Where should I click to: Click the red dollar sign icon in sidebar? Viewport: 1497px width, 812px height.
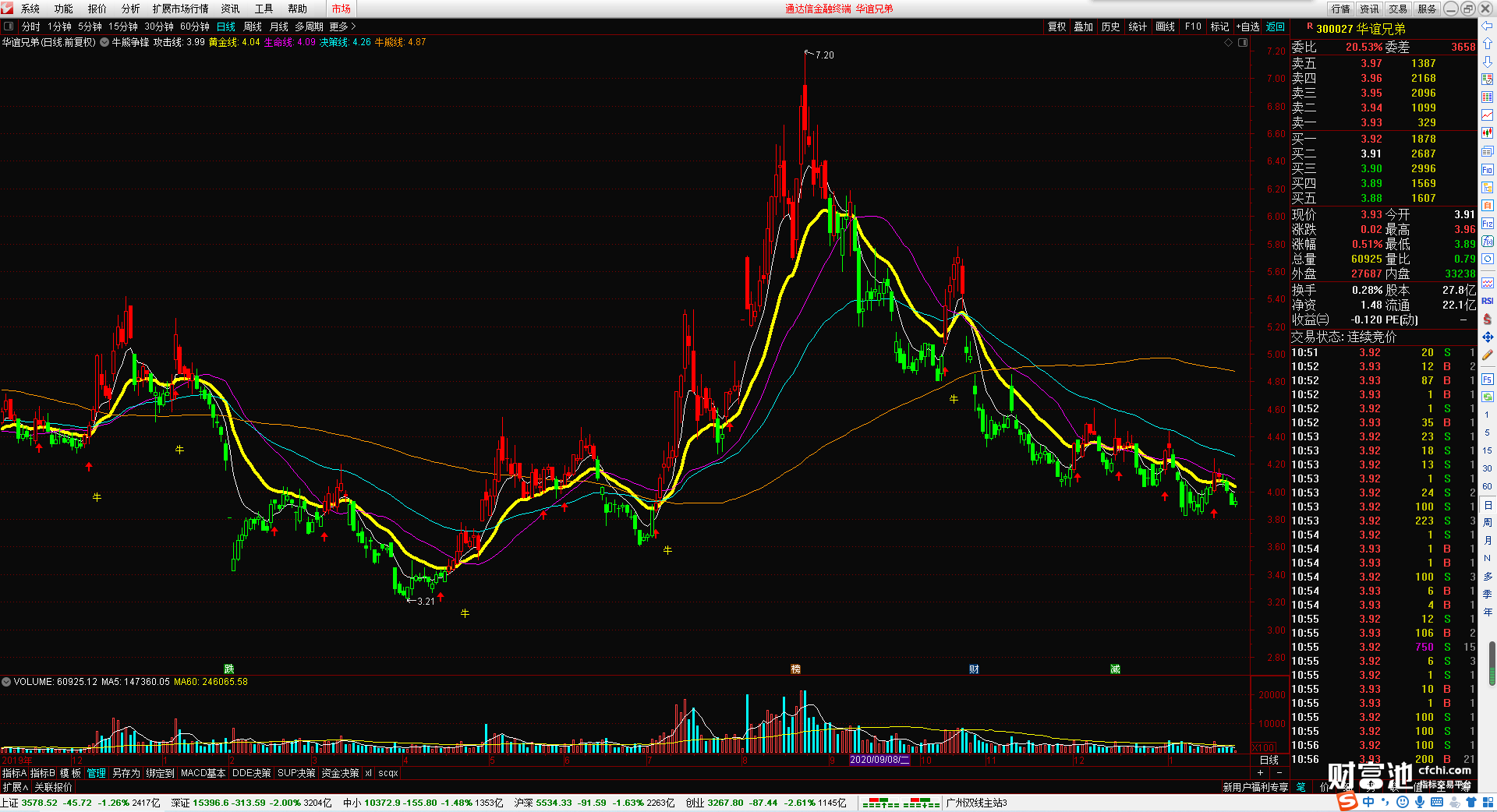pos(1487,319)
